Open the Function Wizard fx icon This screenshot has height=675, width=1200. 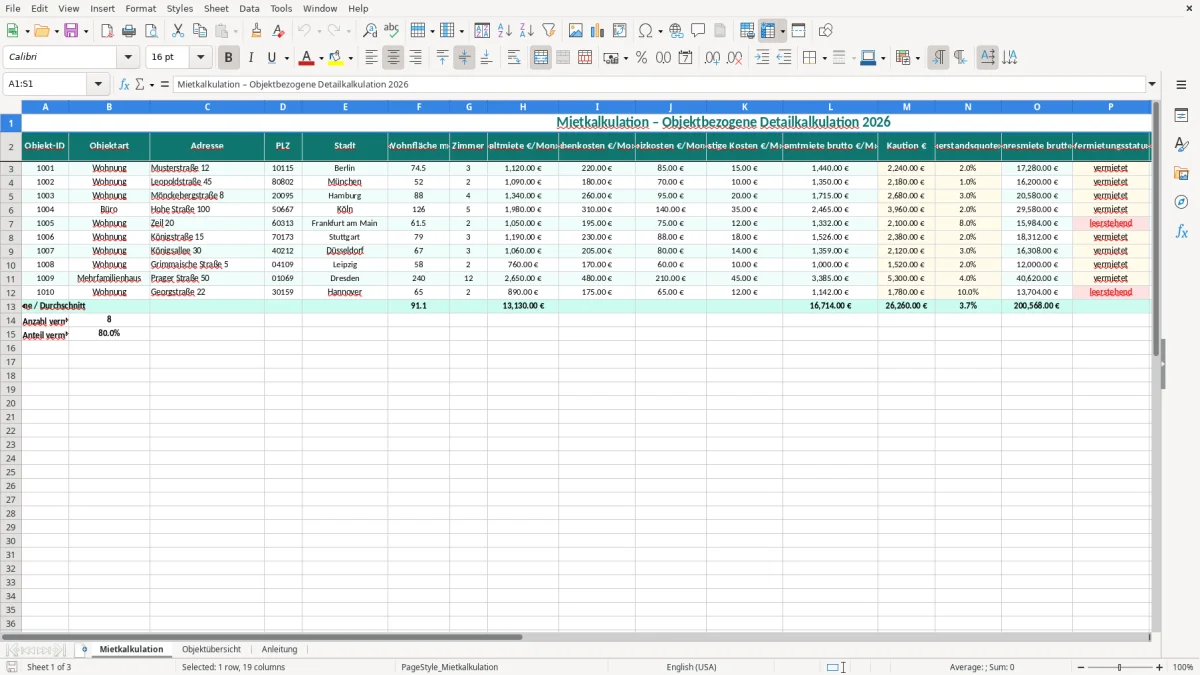tap(125, 84)
